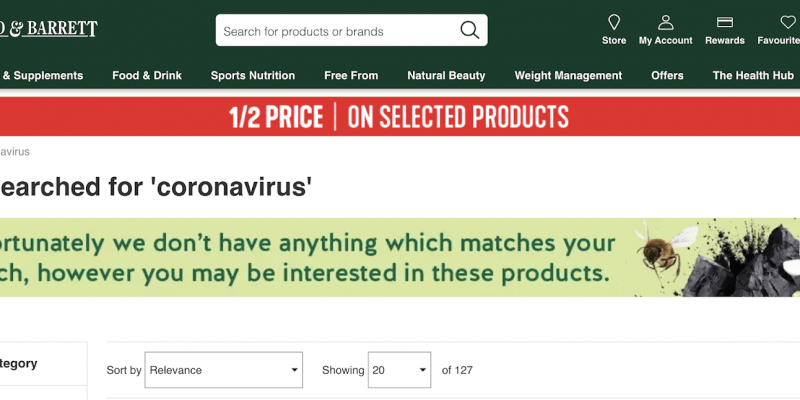Open the Sports Nutrition menu
Screen dimensions: 800x400
(253, 76)
